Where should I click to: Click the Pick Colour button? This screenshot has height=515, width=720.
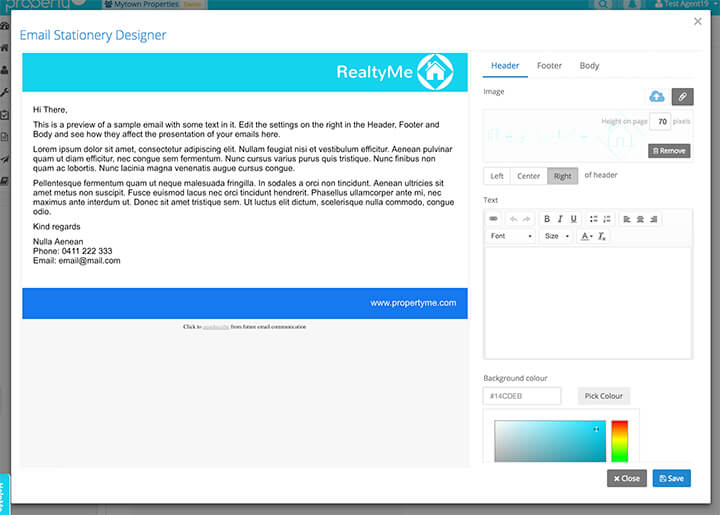(x=603, y=396)
